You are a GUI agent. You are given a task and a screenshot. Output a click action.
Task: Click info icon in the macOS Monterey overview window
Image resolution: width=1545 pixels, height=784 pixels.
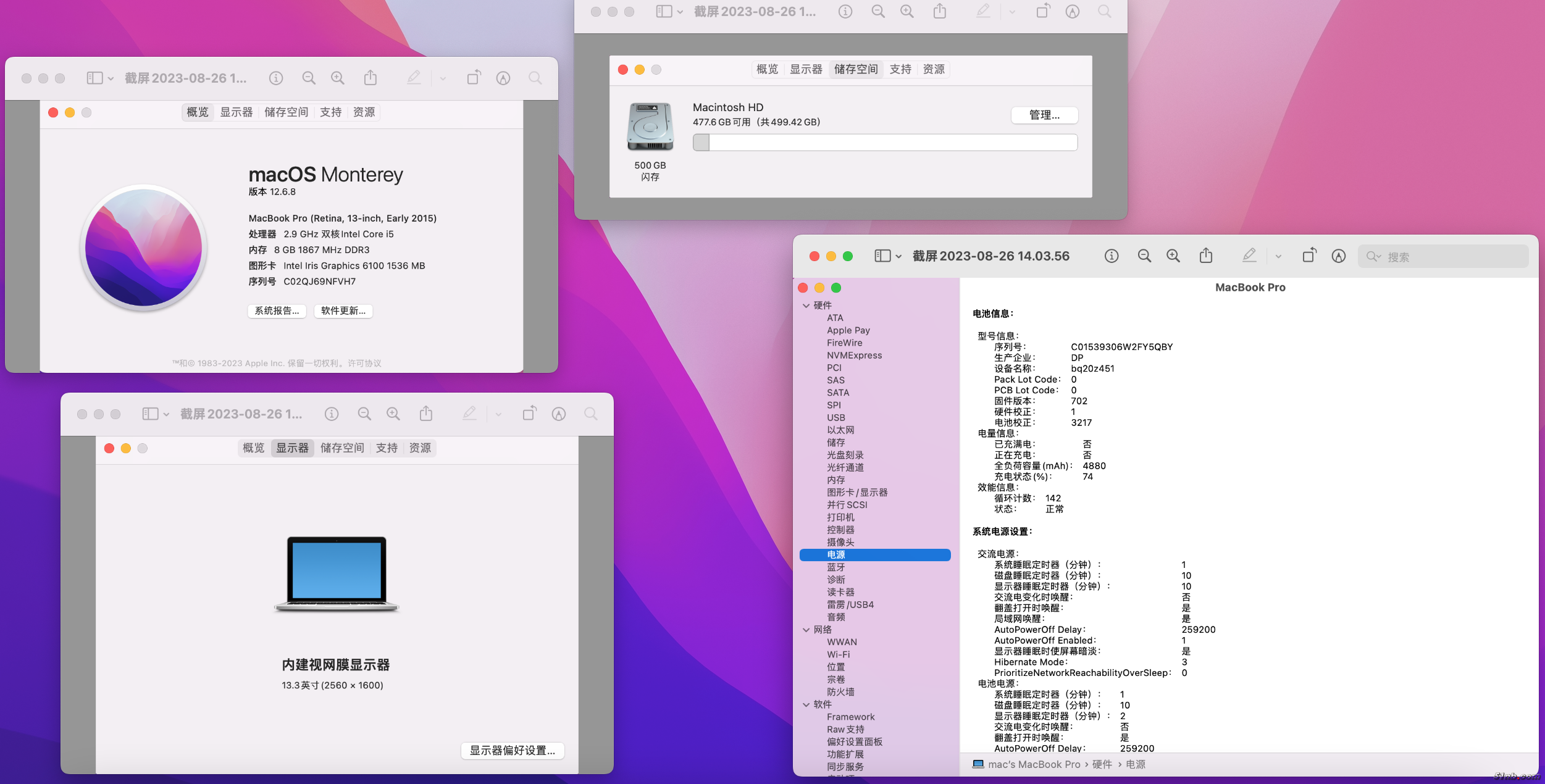pos(276,78)
